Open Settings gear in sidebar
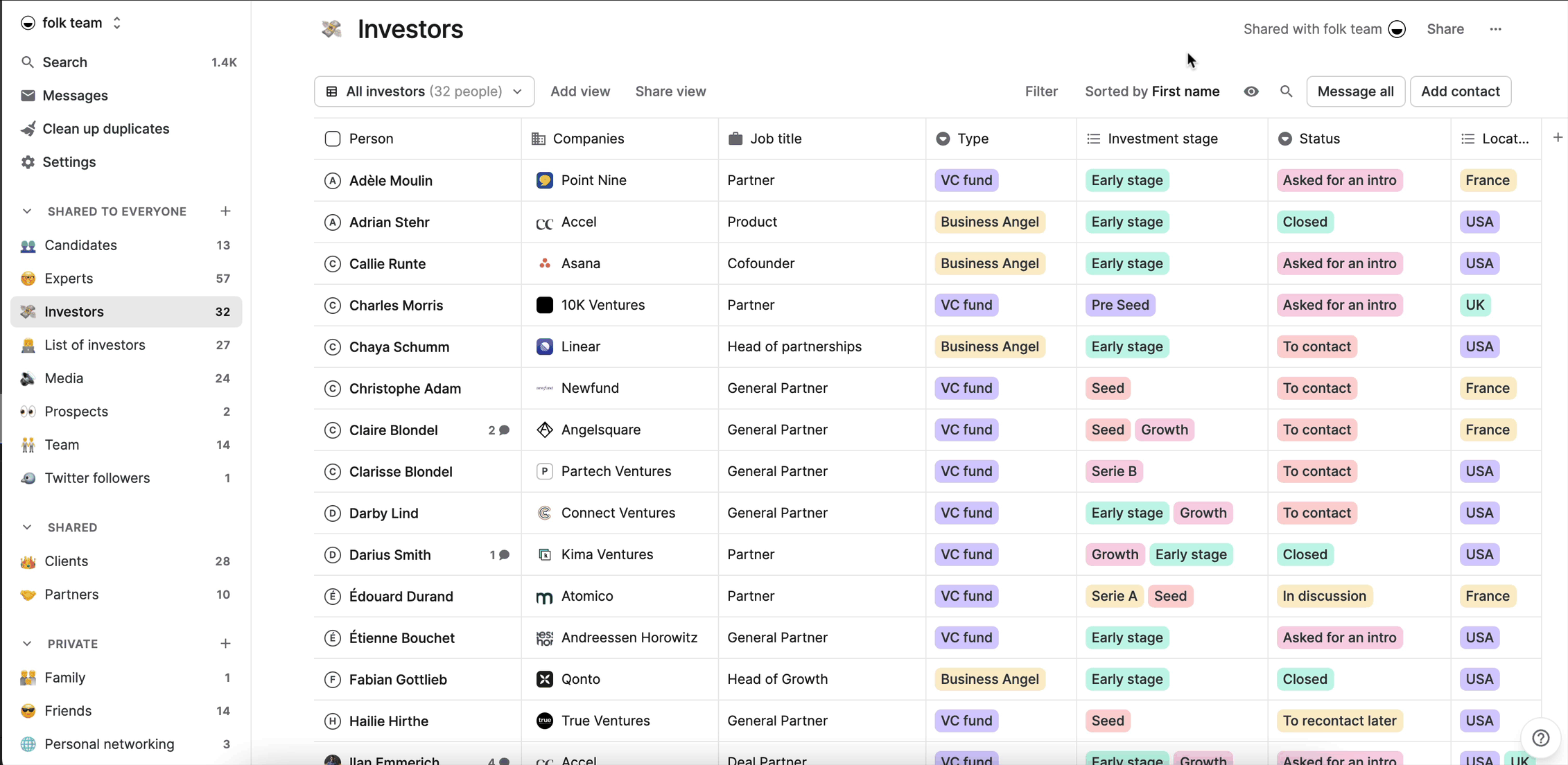1568x765 pixels. [28, 162]
